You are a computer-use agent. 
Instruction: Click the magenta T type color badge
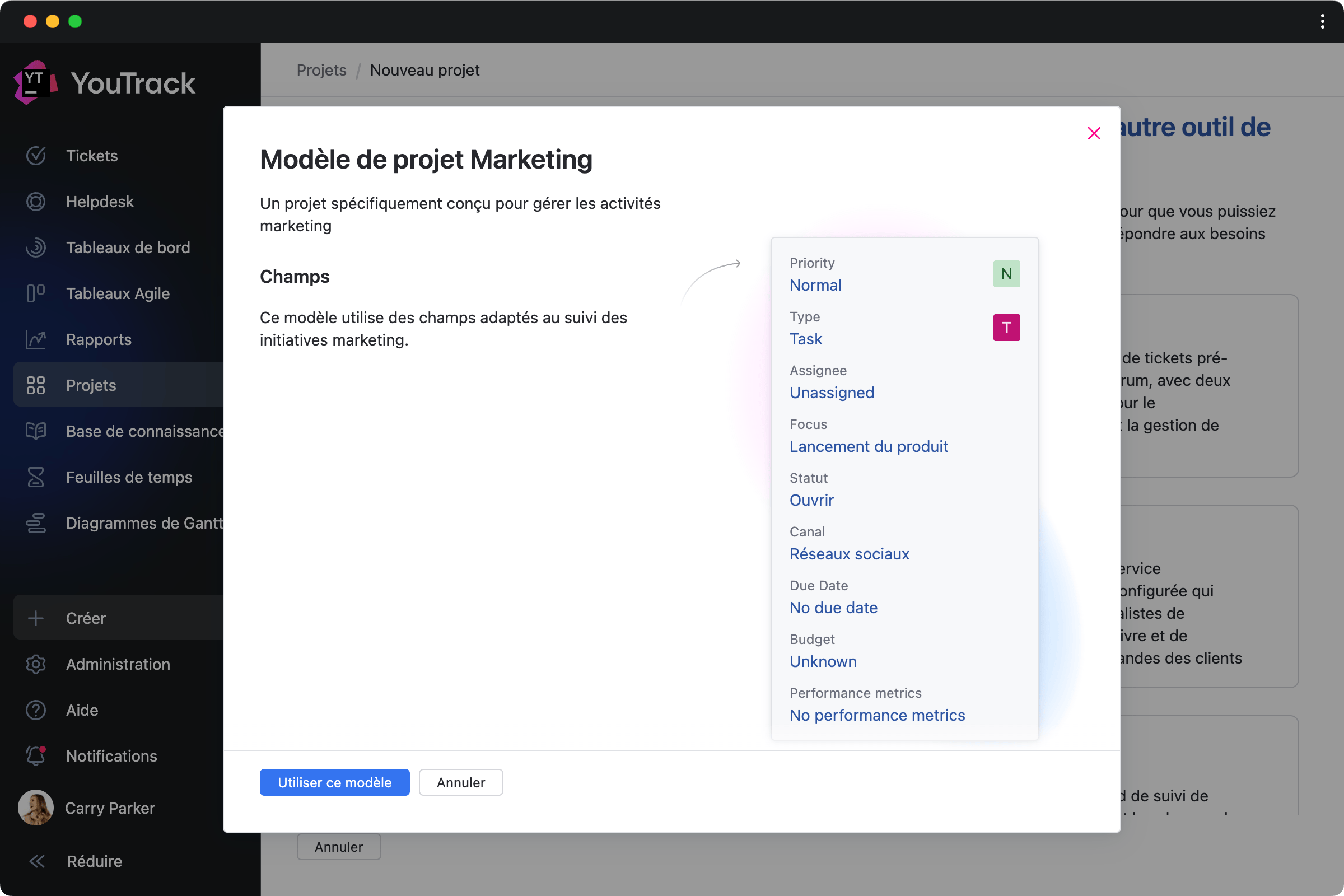click(1006, 328)
